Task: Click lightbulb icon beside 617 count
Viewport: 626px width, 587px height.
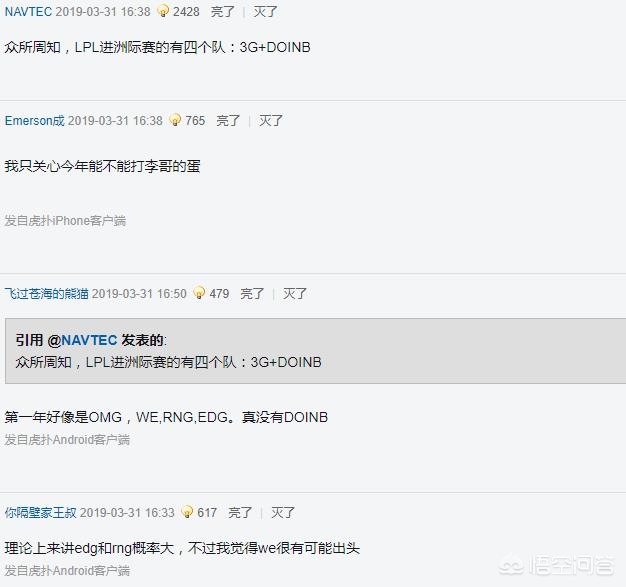Action: click(187, 512)
